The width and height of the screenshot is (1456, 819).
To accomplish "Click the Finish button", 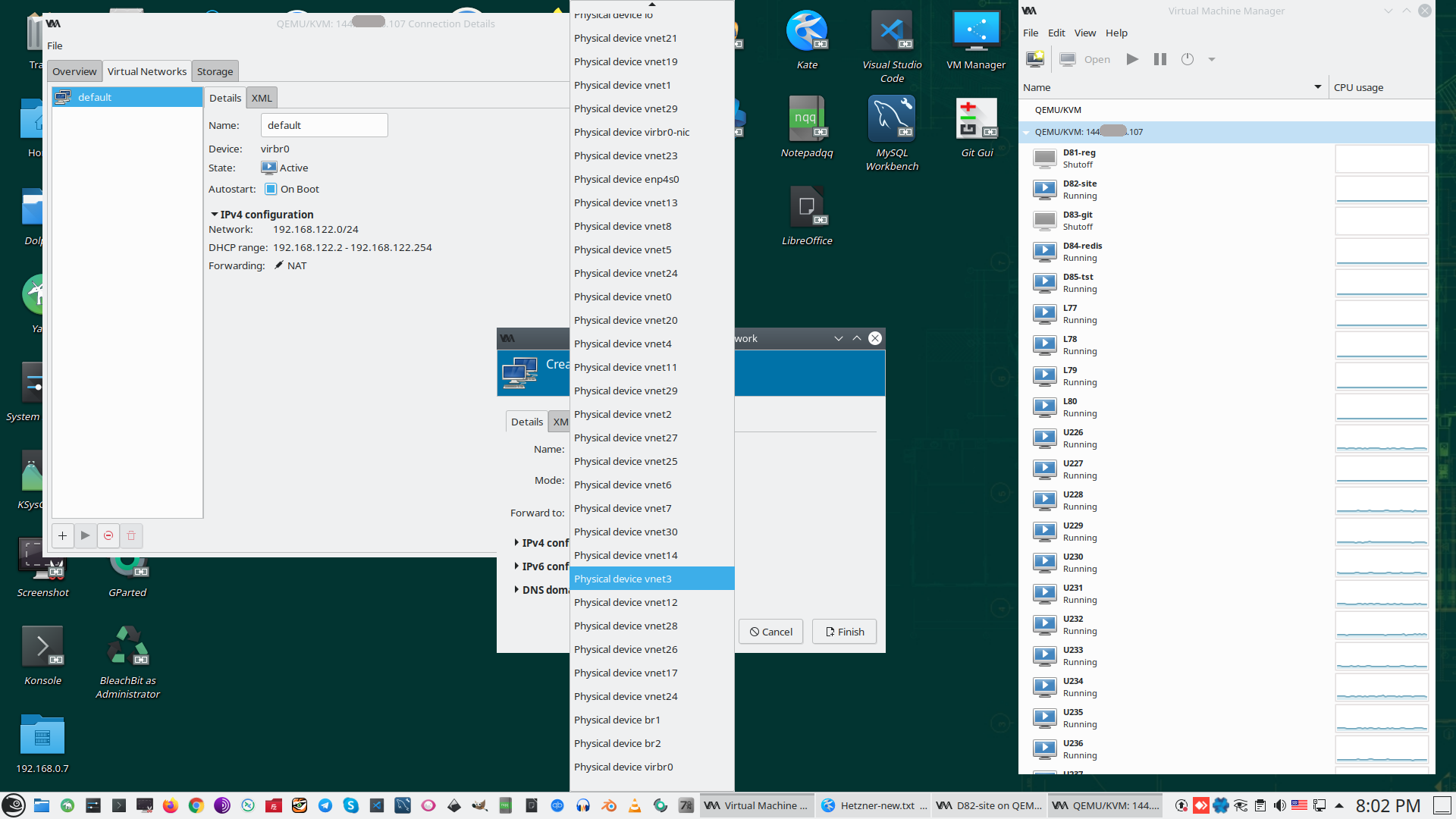I will [x=844, y=632].
